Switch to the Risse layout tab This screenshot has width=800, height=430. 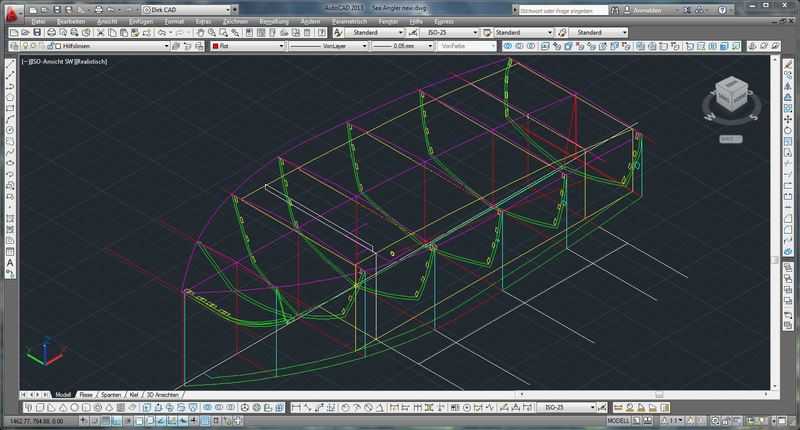[86, 395]
